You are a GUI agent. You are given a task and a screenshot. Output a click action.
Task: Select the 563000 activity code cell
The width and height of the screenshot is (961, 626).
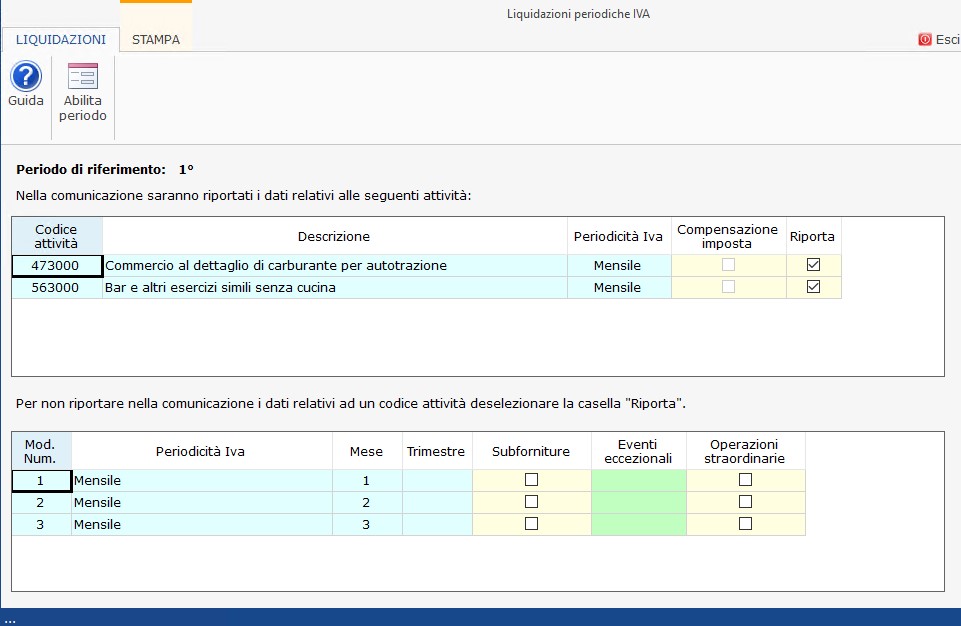(x=57, y=287)
